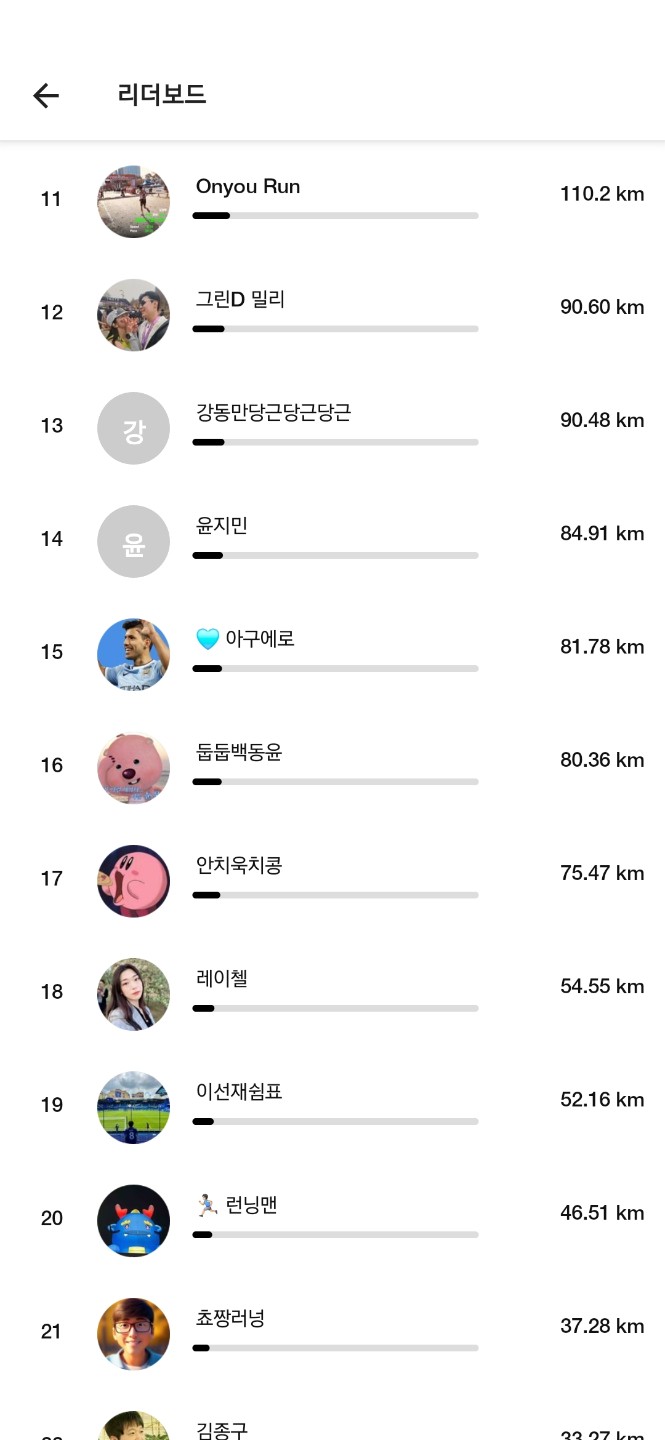Image resolution: width=665 pixels, height=1440 pixels.
Task: Open 아구에로's soccer player avatar
Action: pyautogui.click(x=133, y=654)
